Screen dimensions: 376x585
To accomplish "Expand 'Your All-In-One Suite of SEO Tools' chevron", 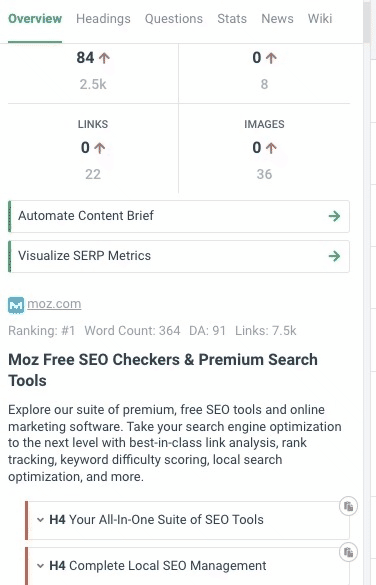I will pyautogui.click(x=40, y=520).
